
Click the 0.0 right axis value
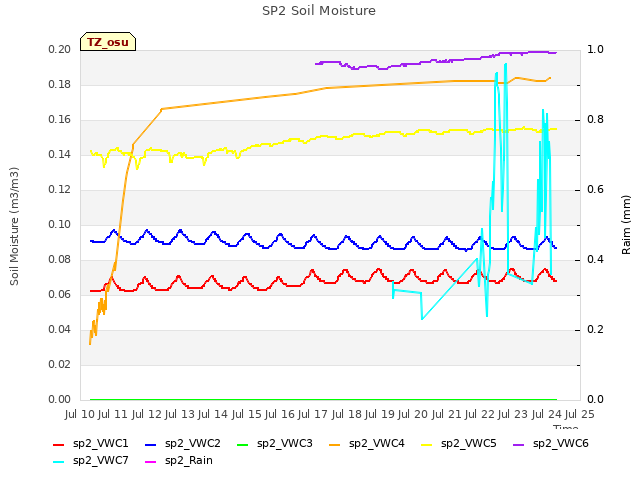pos(595,400)
